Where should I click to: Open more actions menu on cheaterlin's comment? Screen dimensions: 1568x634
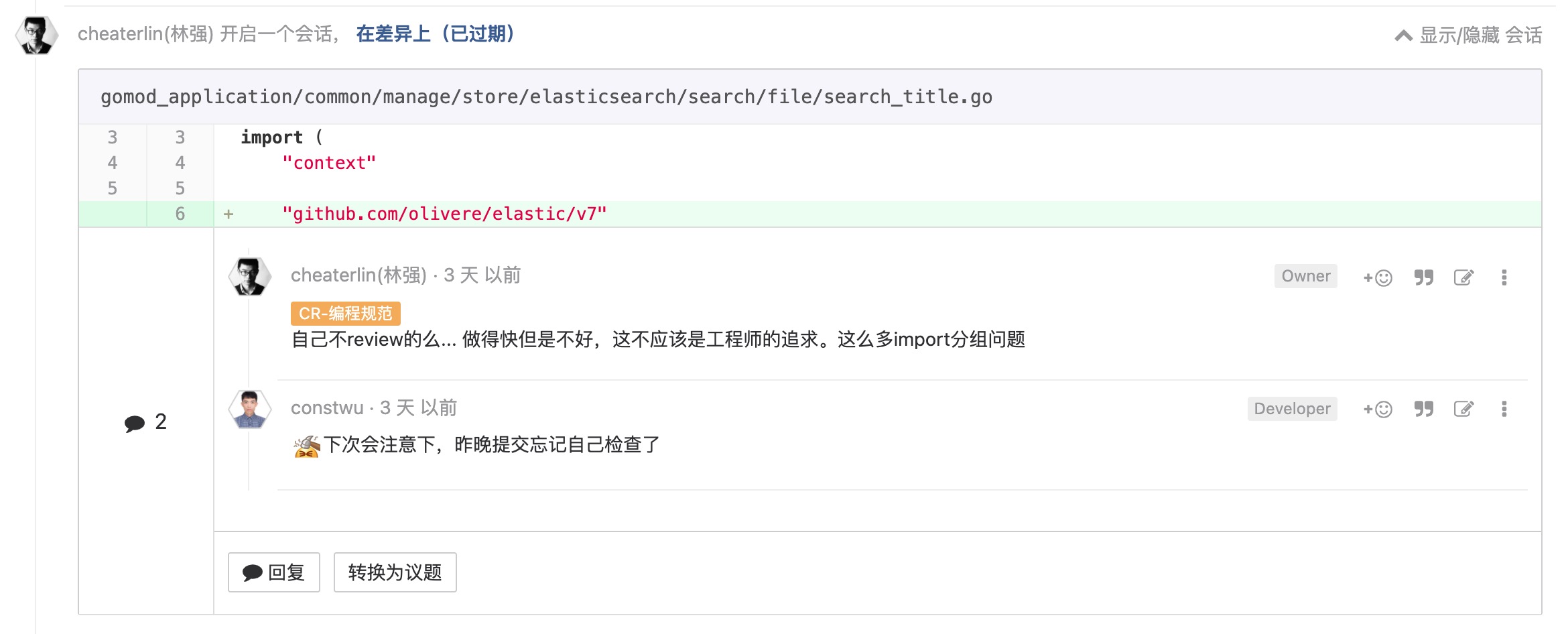click(1504, 277)
